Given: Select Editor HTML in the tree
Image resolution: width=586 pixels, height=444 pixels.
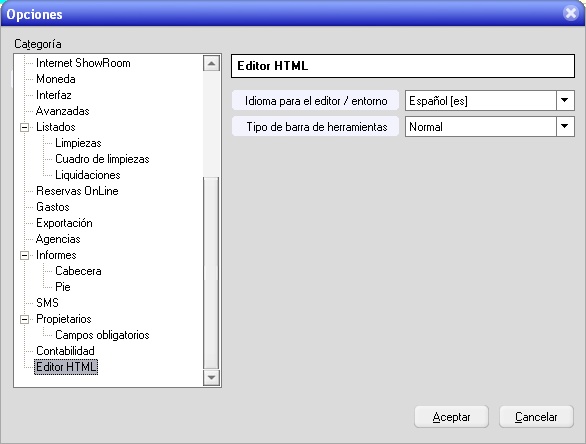Looking at the screenshot, I should (x=66, y=367).
